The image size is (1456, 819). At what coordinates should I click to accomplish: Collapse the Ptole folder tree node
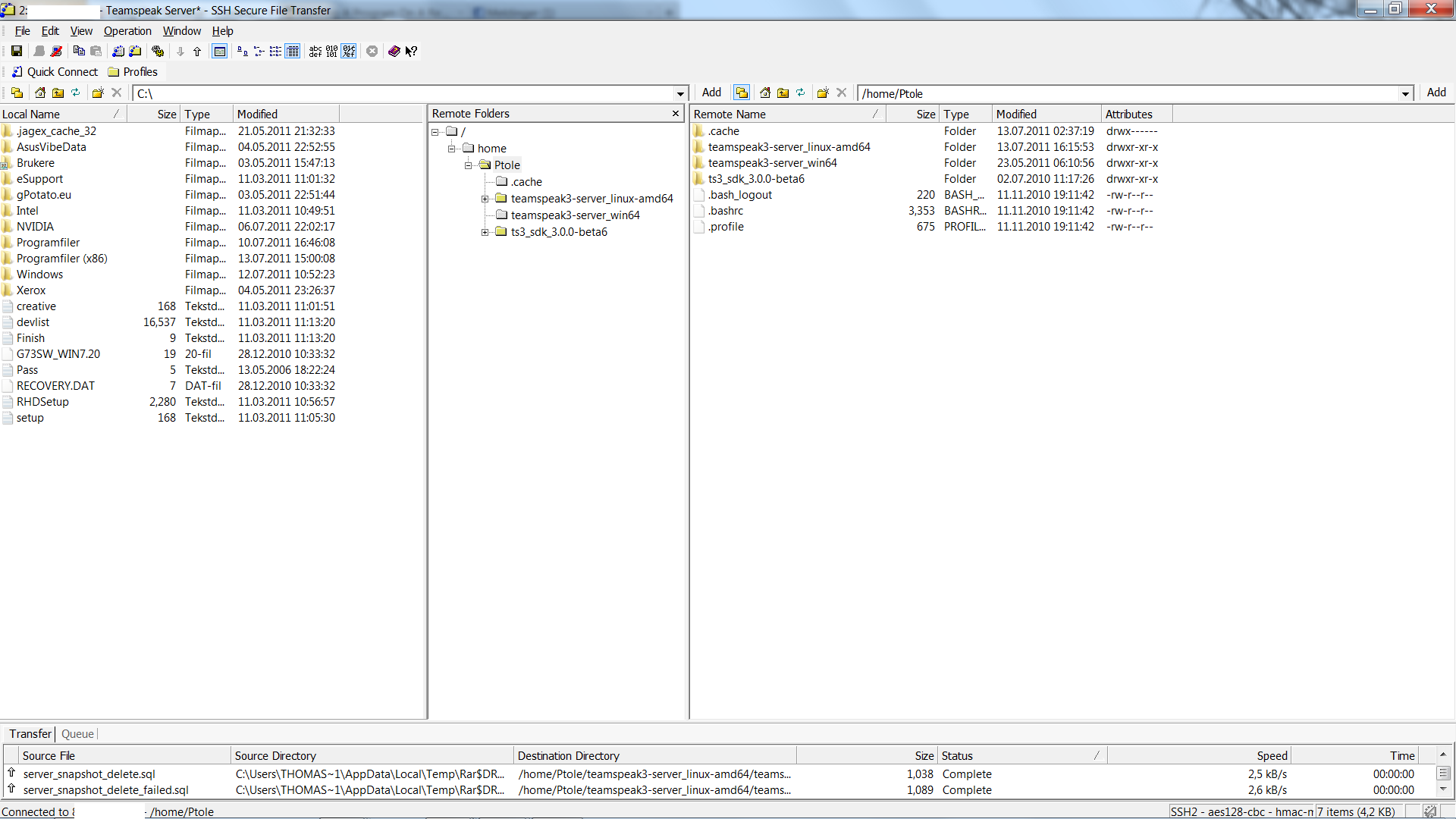tap(468, 165)
